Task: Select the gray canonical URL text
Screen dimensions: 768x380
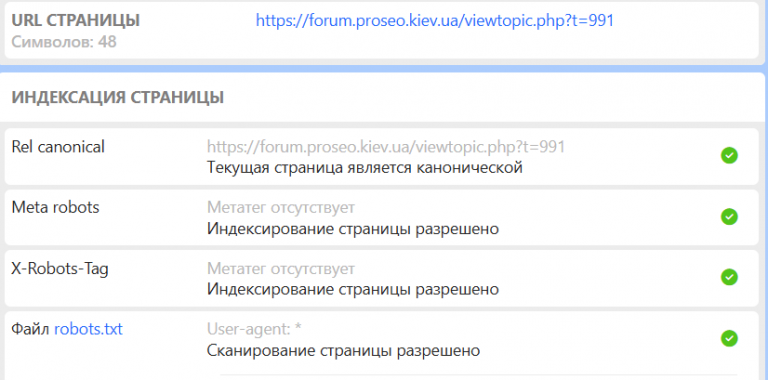Action: (386, 146)
